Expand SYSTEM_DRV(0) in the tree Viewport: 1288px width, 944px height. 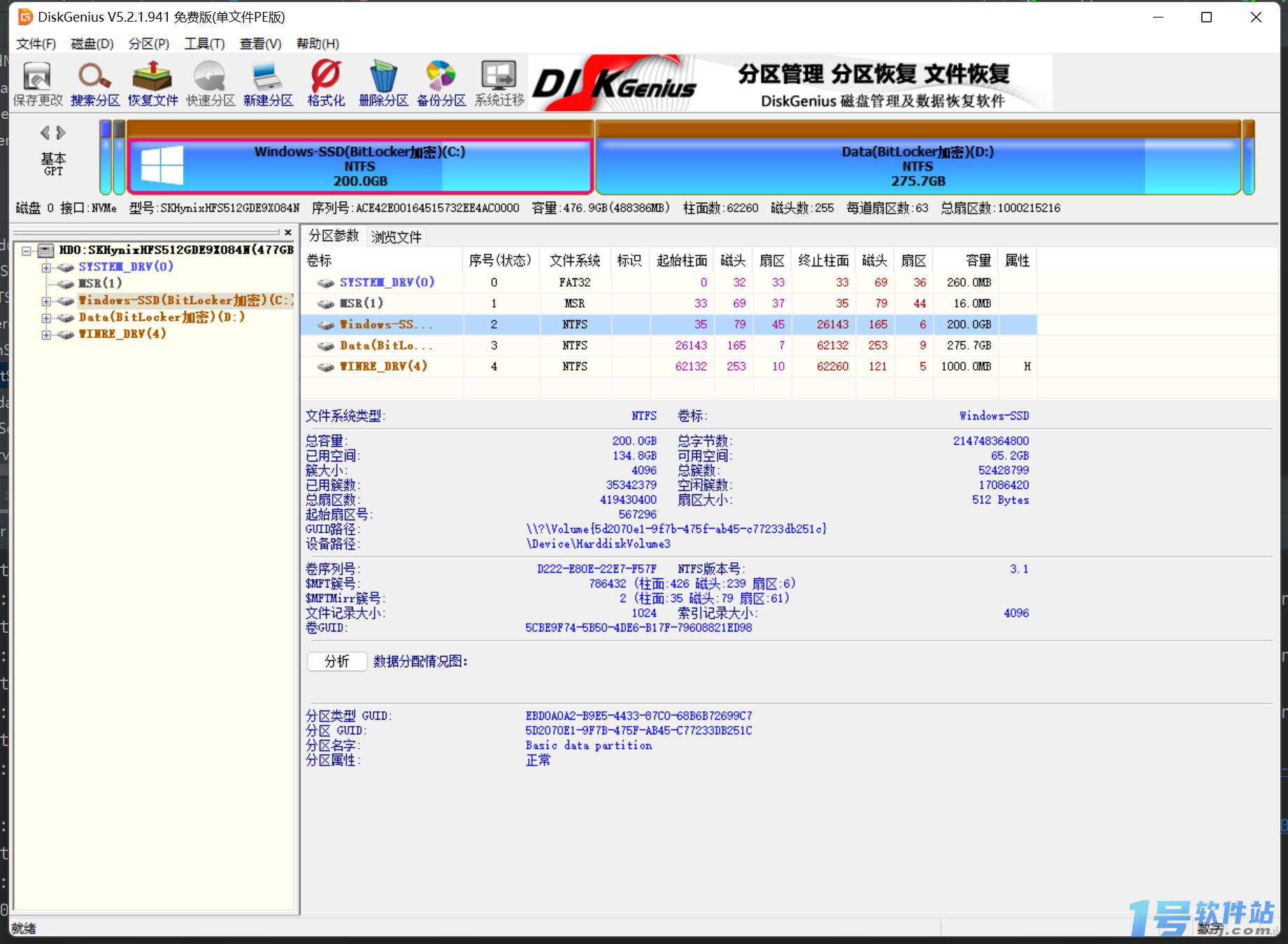click(45, 267)
